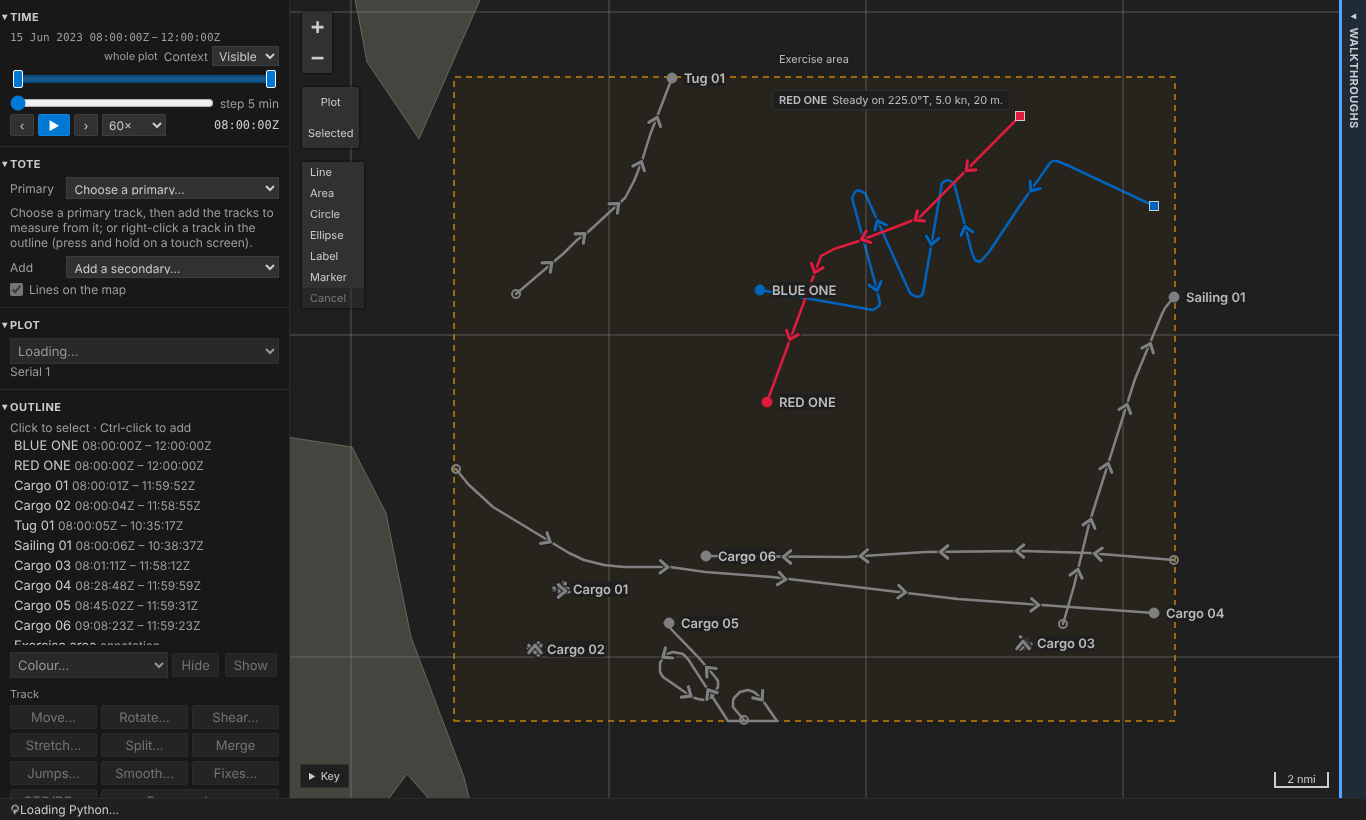Choose Line from the drawing menu

(x=333, y=172)
